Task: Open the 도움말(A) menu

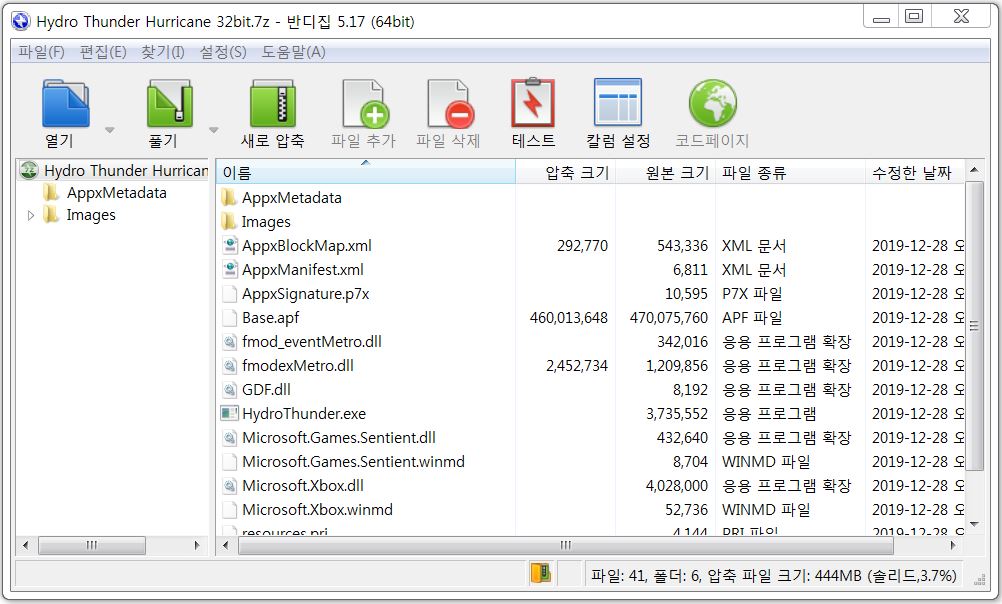Action: pyautogui.click(x=293, y=52)
